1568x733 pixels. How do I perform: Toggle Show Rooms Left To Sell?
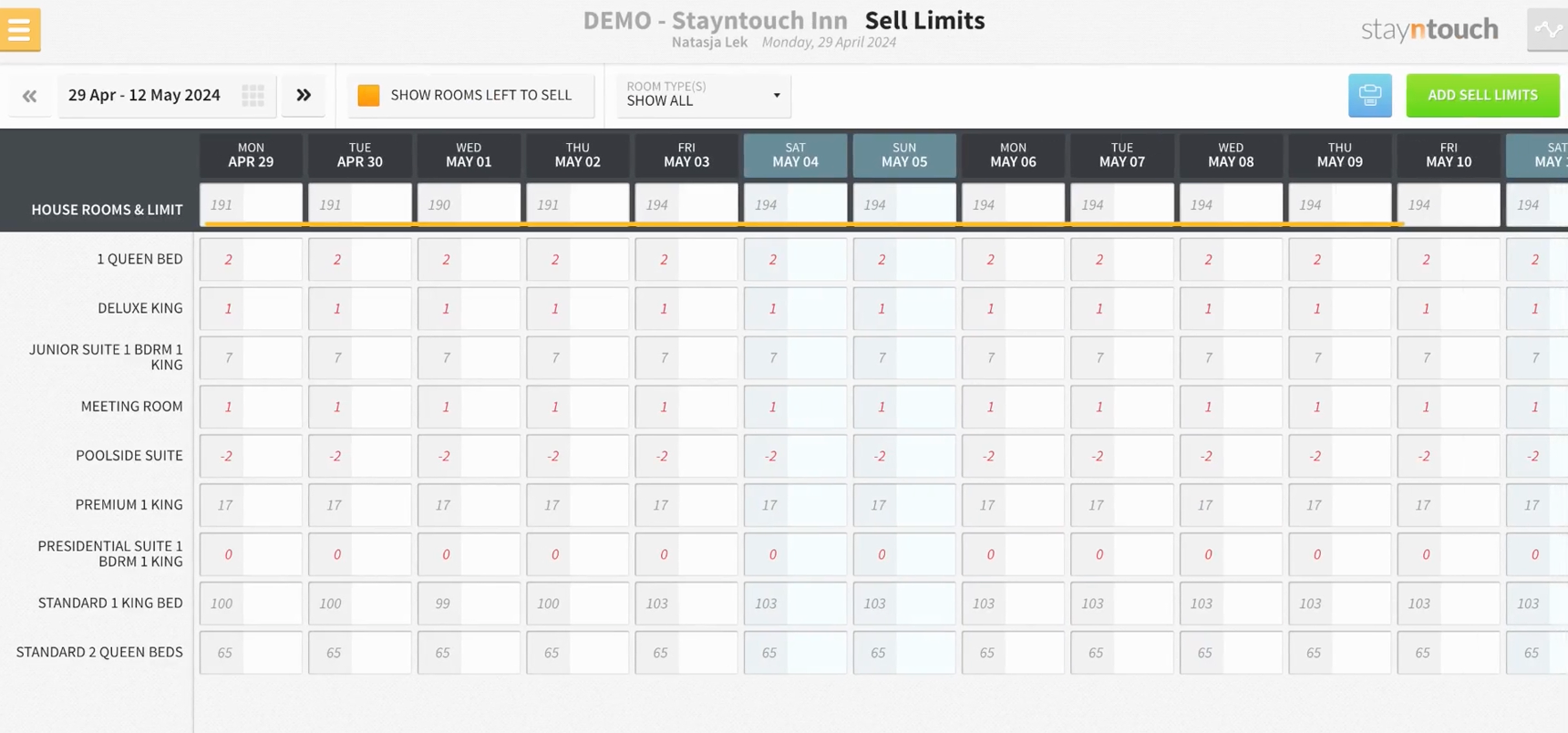click(470, 95)
